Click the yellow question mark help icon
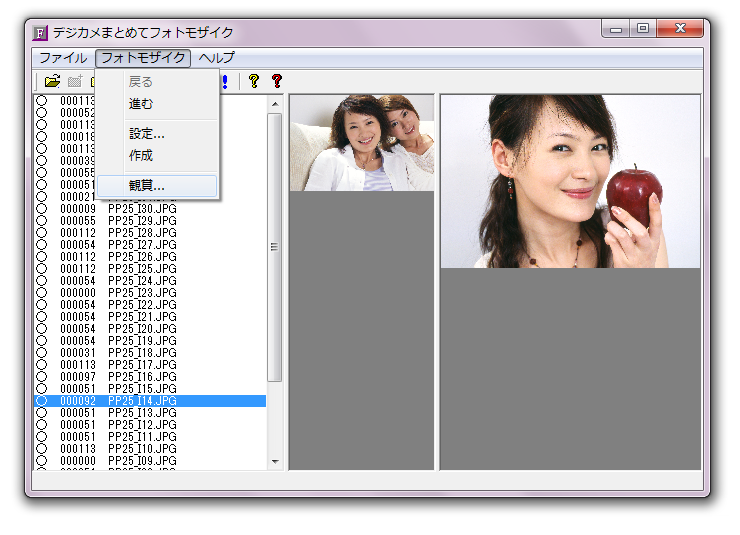Image resolution: width=740 pixels, height=535 pixels. click(254, 81)
